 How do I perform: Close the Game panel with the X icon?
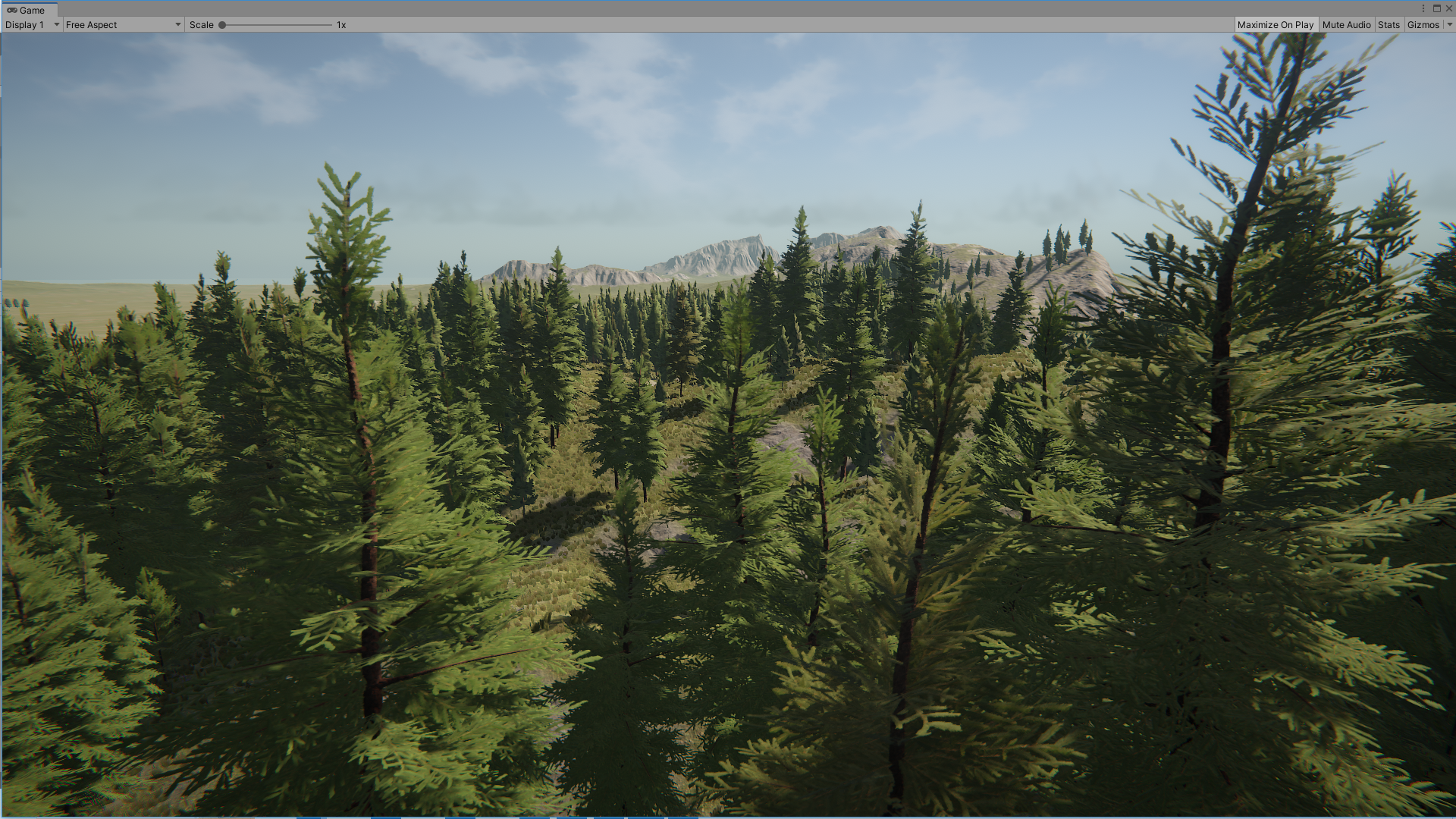[1448, 9]
